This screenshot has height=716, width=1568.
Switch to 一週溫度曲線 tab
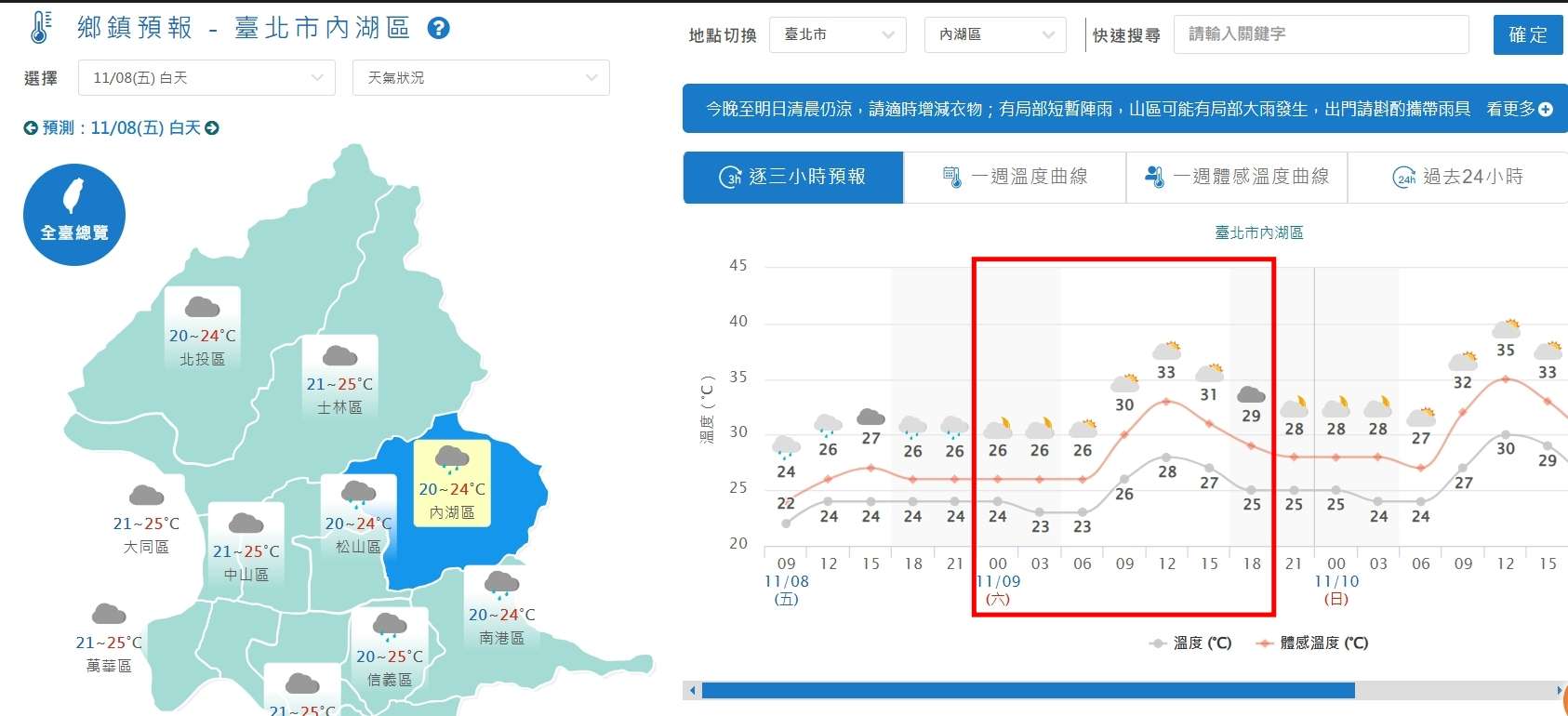[x=1015, y=177]
